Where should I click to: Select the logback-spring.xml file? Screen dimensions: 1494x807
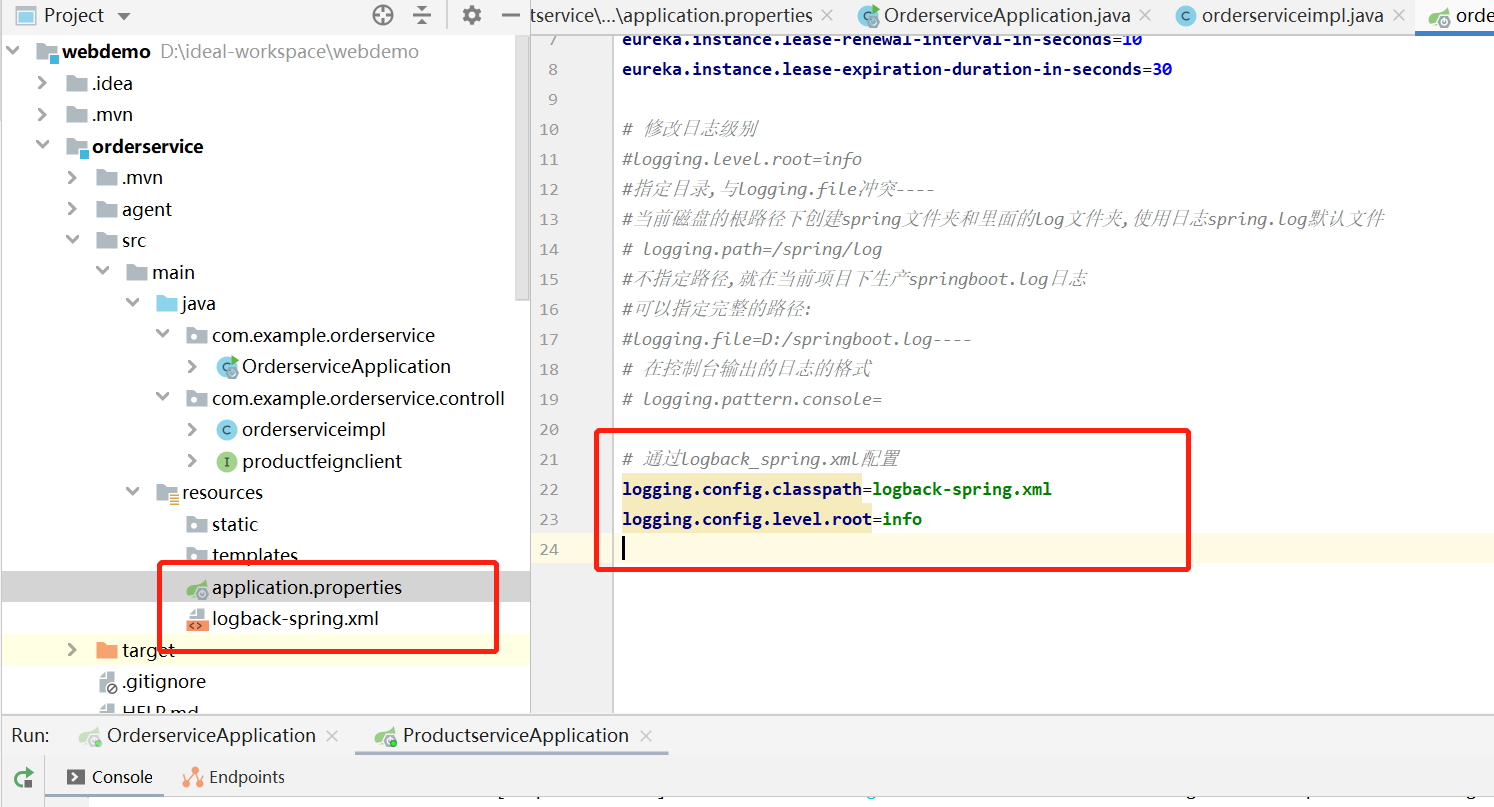click(294, 619)
